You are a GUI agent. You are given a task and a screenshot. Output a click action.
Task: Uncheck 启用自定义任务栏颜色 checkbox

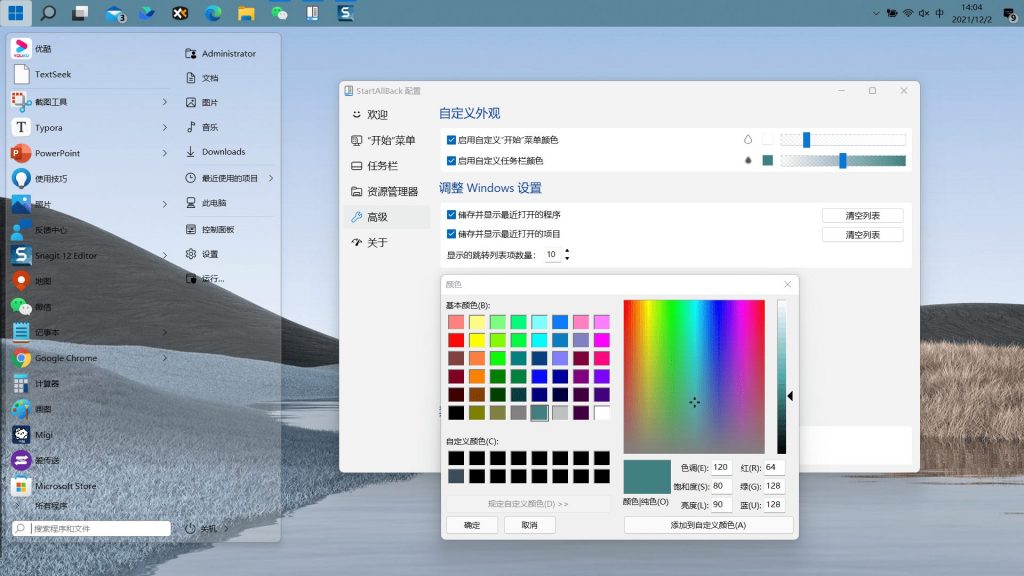[x=452, y=161]
